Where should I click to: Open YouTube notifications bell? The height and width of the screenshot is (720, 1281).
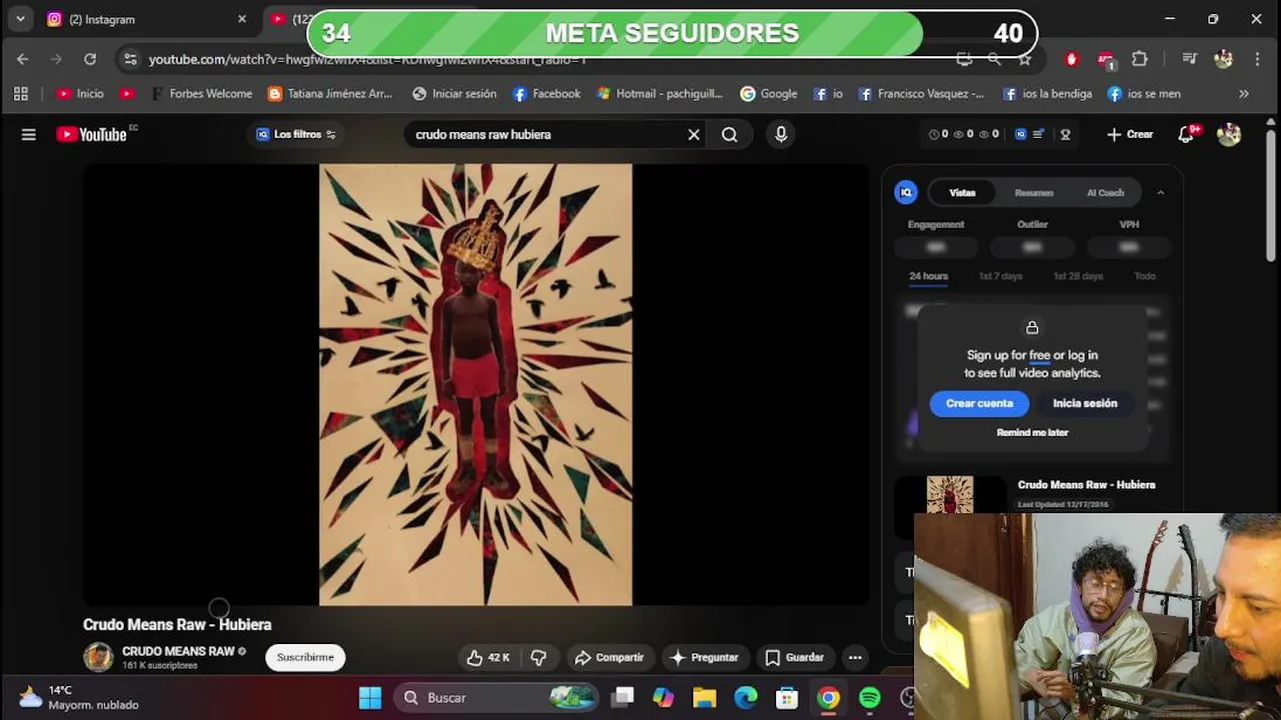pos(1187,134)
